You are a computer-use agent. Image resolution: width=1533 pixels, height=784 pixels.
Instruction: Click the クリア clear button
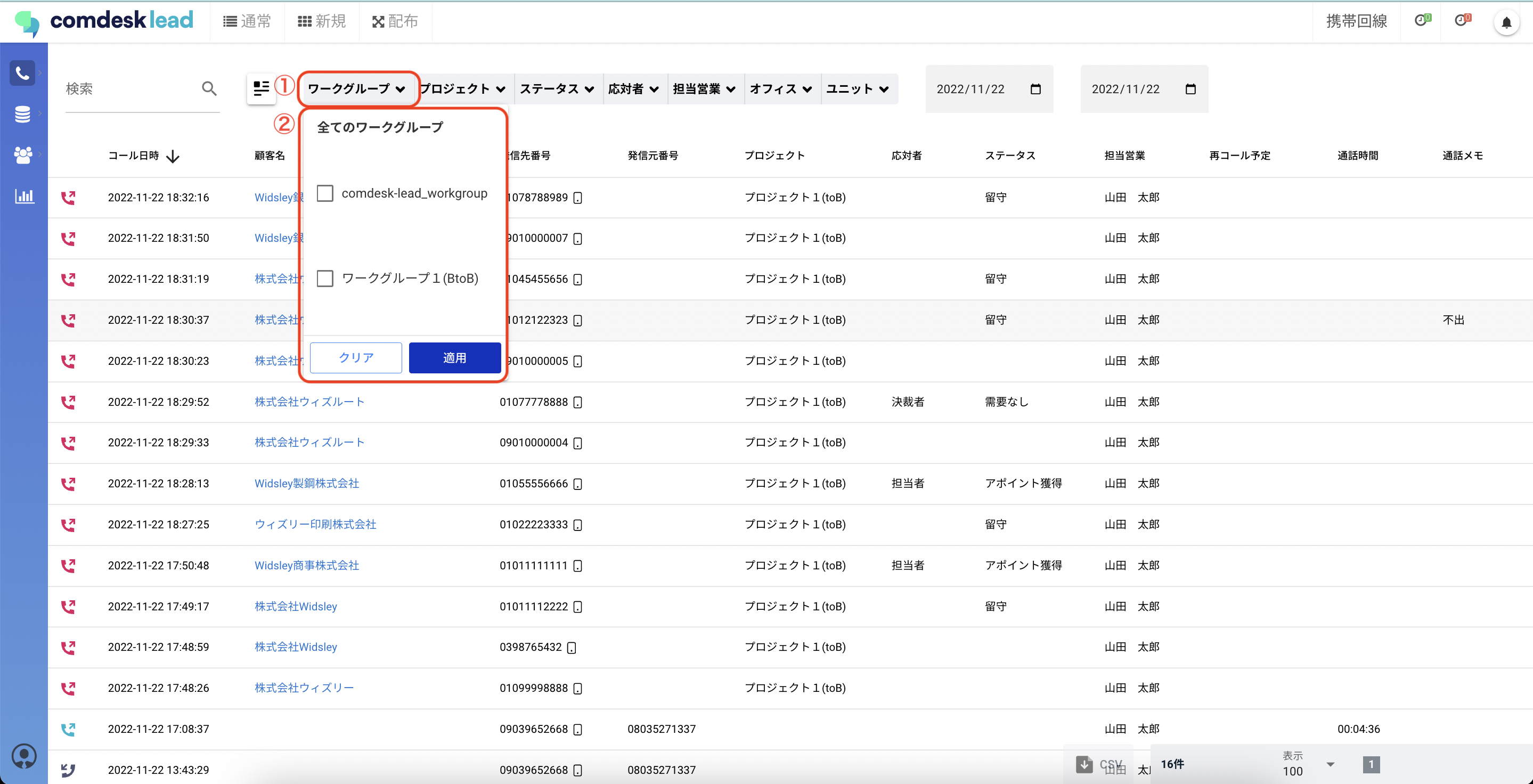356,357
